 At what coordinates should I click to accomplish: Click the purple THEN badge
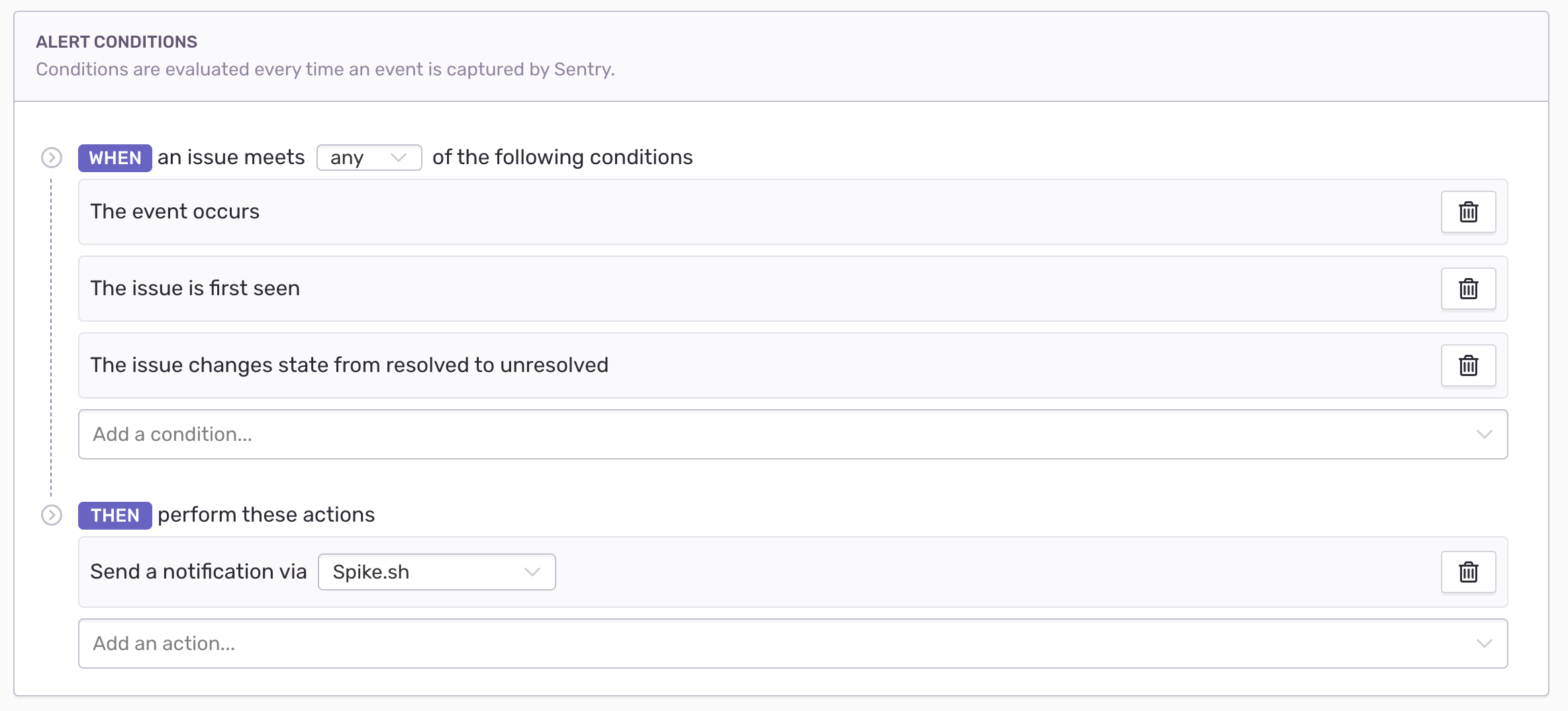[x=115, y=516]
